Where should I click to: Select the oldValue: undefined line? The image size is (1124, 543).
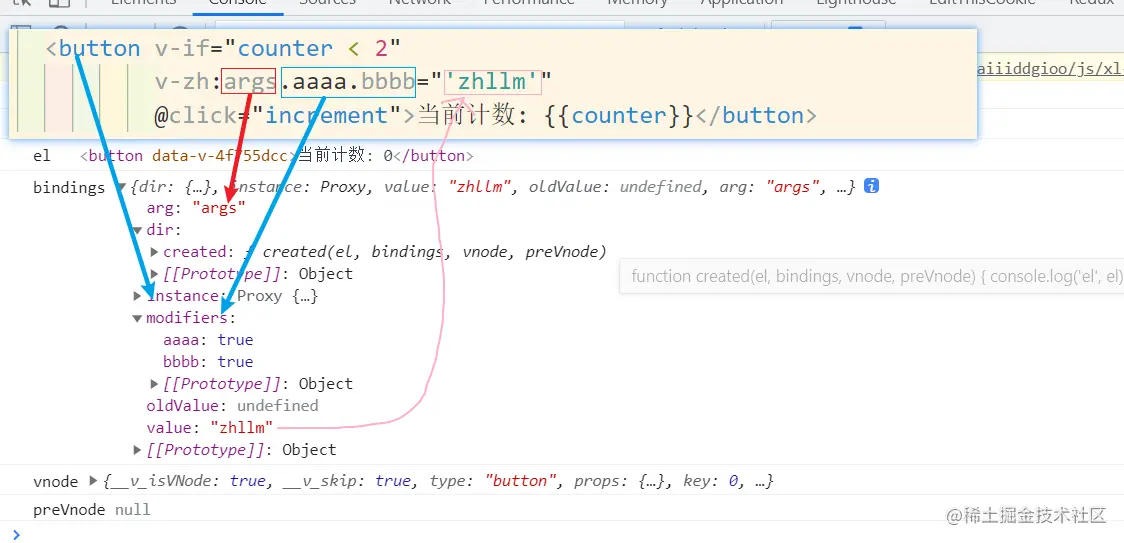point(232,405)
